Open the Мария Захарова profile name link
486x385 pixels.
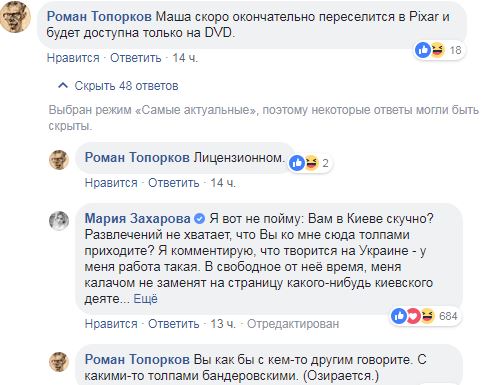[x=138, y=219]
